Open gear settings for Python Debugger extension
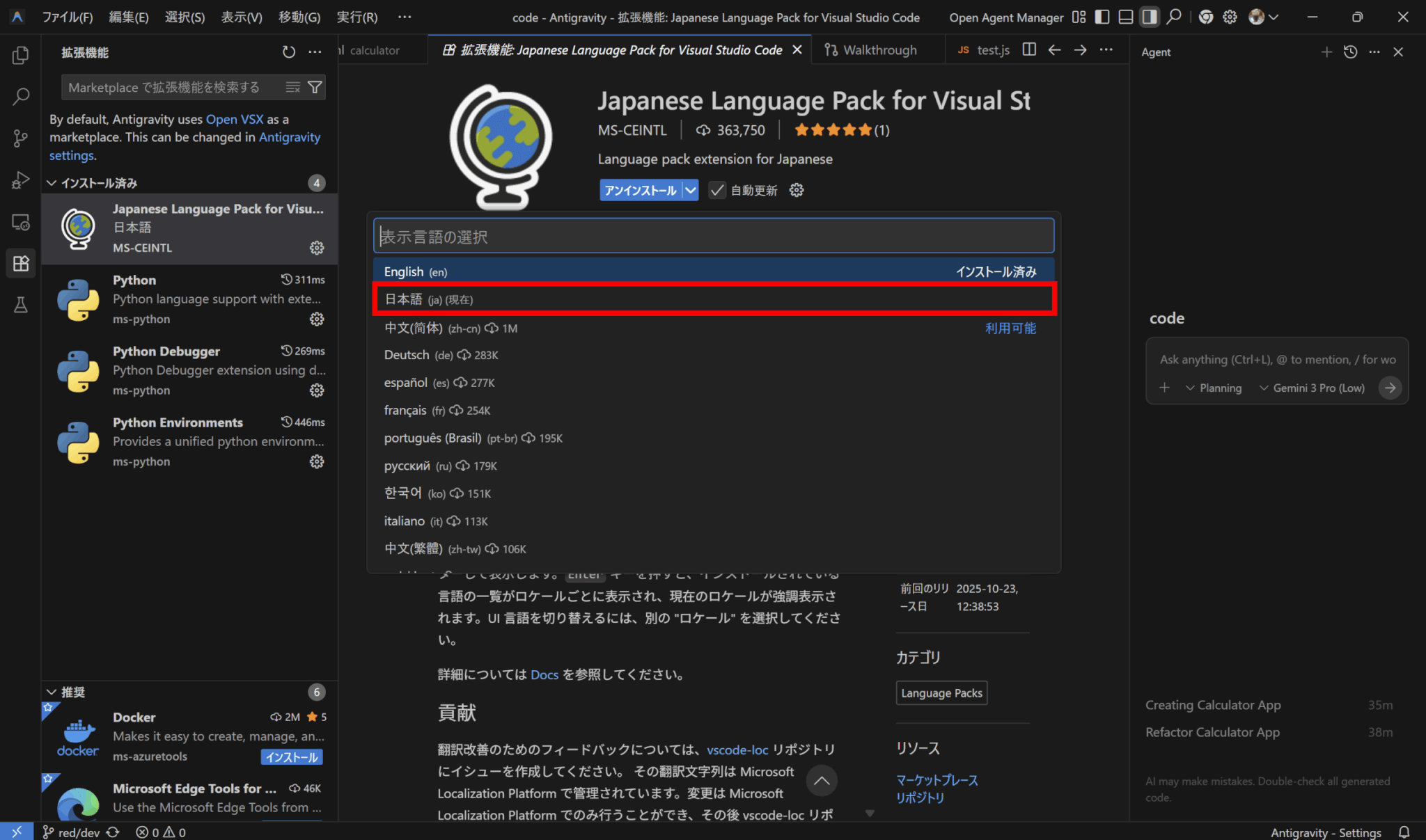 (317, 390)
